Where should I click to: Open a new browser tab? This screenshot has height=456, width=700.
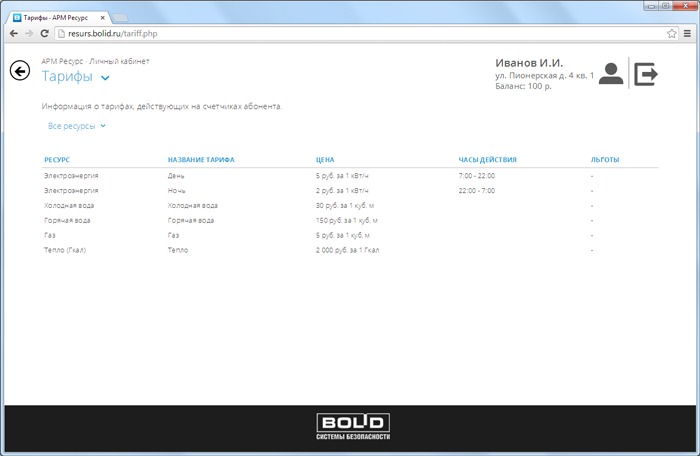pyautogui.click(x=120, y=16)
